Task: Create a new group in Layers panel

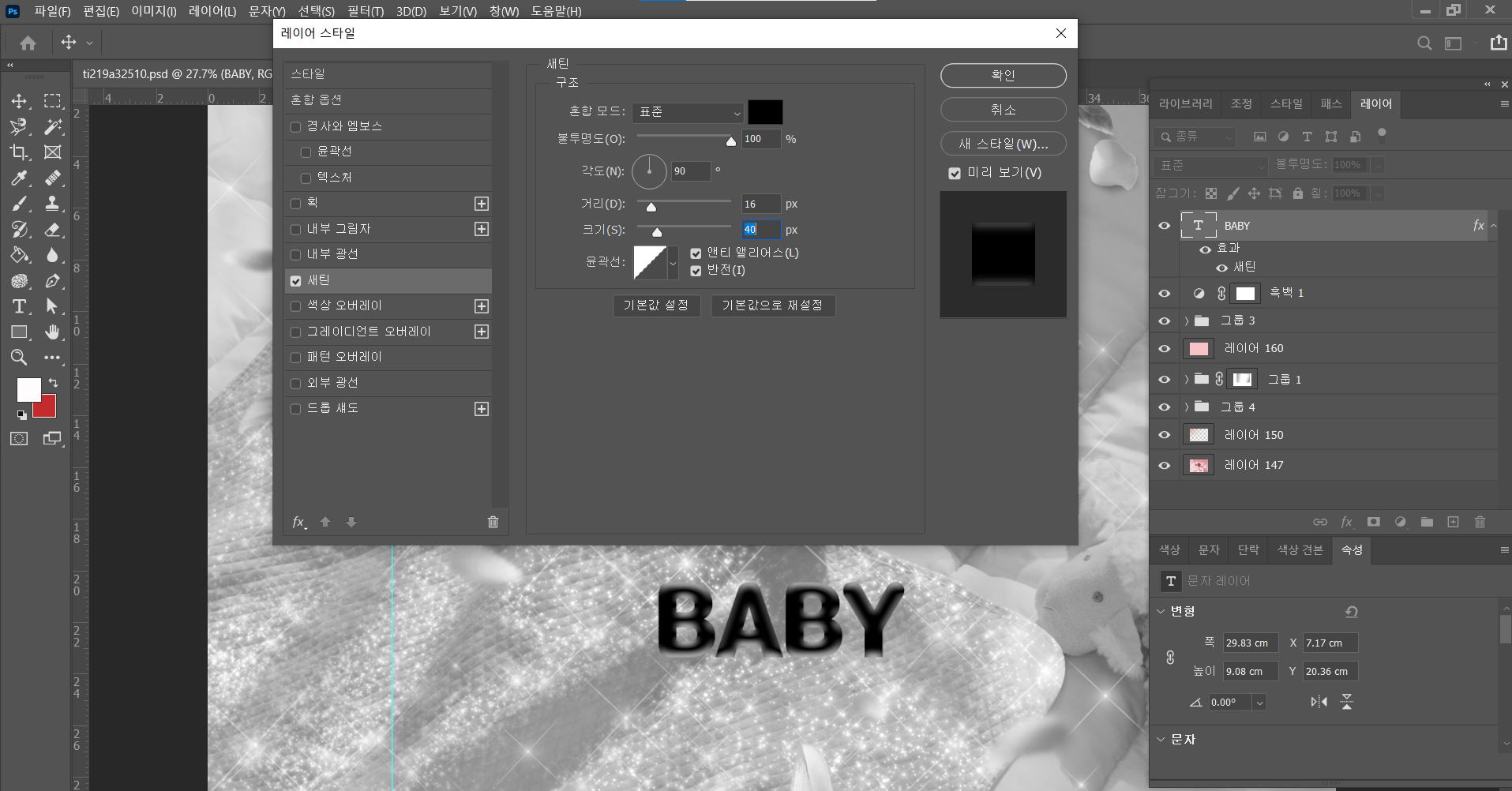Action: (x=1427, y=522)
